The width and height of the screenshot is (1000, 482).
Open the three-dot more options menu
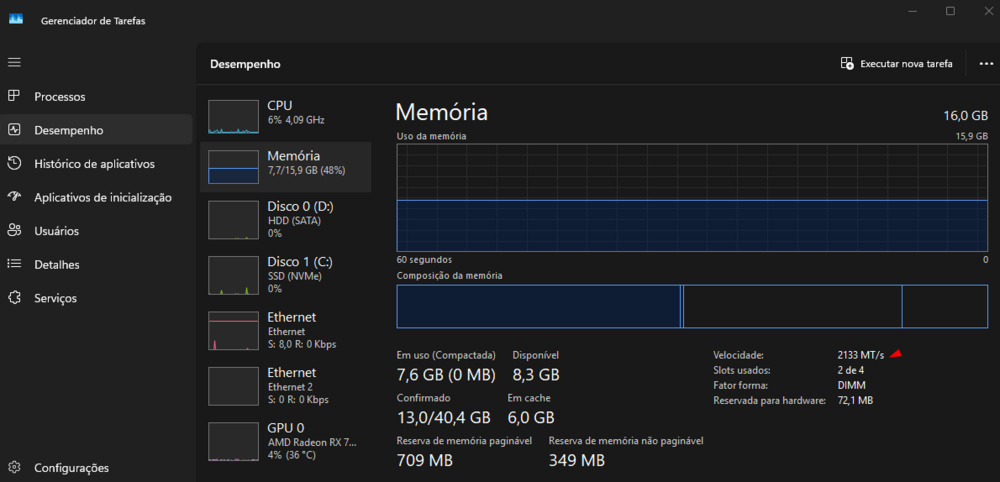[986, 64]
